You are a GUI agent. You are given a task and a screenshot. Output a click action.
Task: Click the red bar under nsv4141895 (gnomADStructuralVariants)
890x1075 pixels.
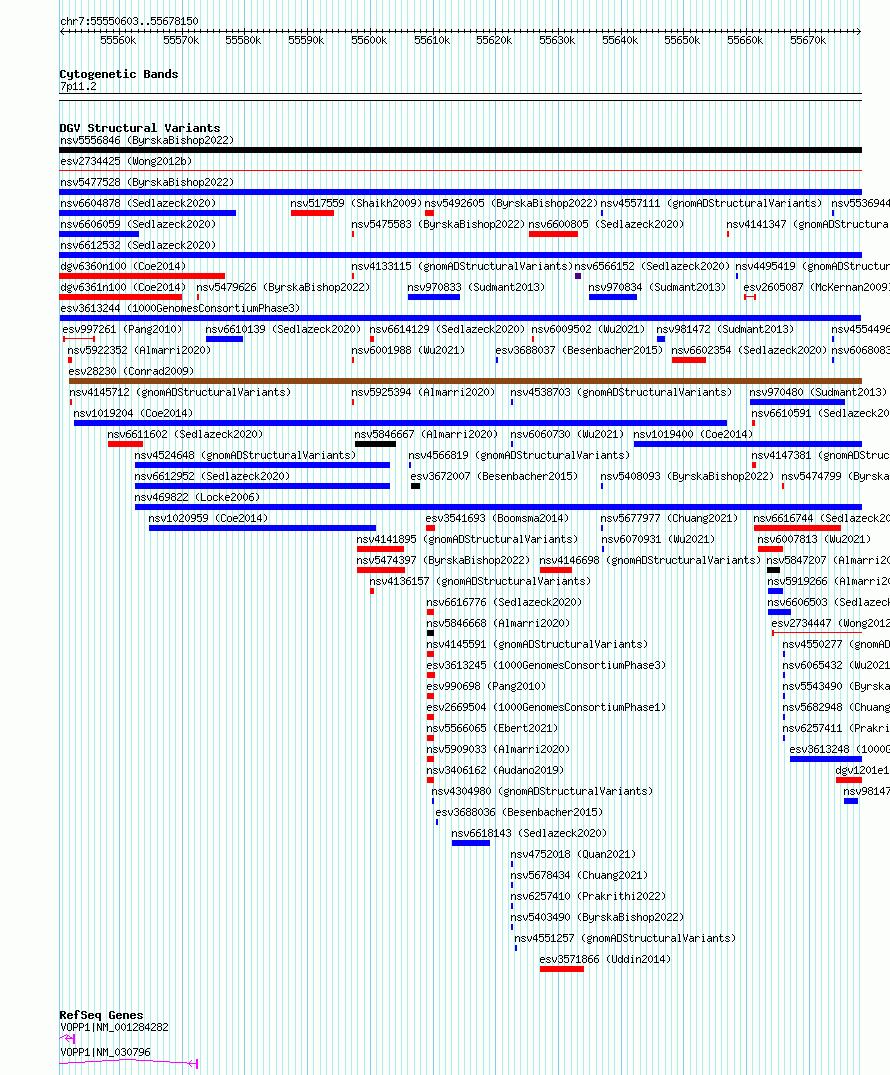coord(381,549)
